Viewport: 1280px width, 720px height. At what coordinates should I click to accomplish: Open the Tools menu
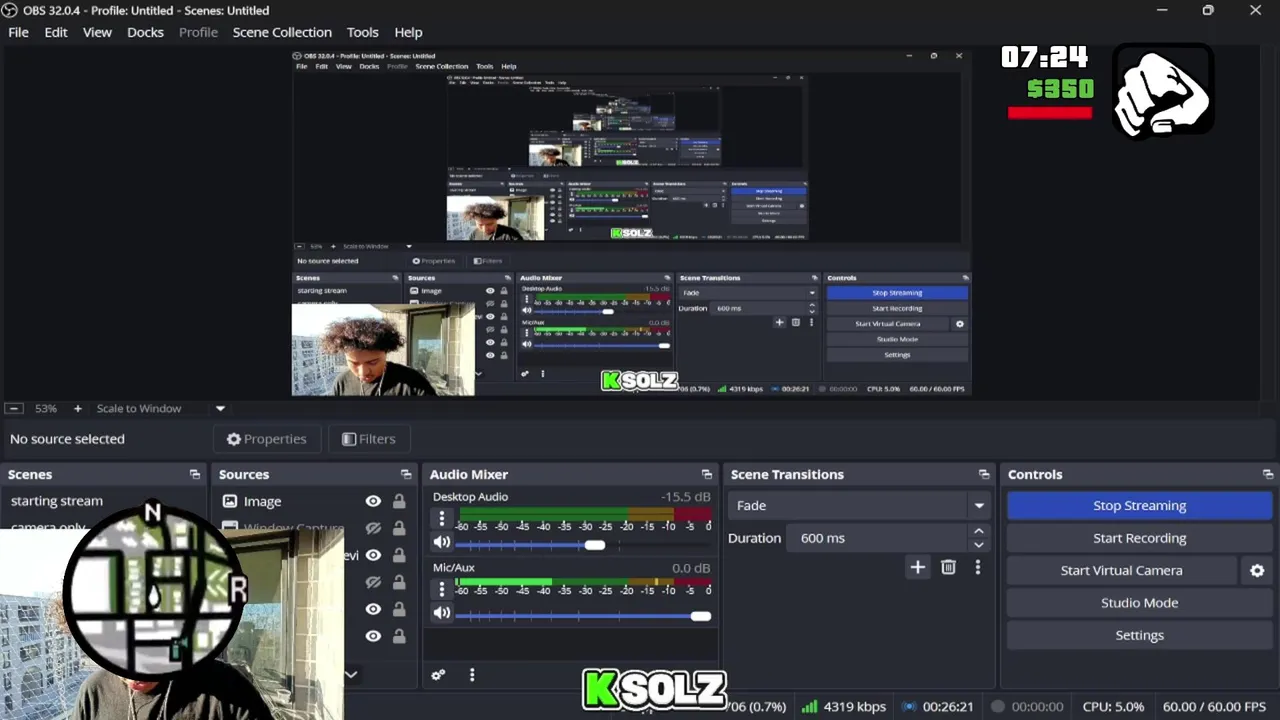[362, 32]
